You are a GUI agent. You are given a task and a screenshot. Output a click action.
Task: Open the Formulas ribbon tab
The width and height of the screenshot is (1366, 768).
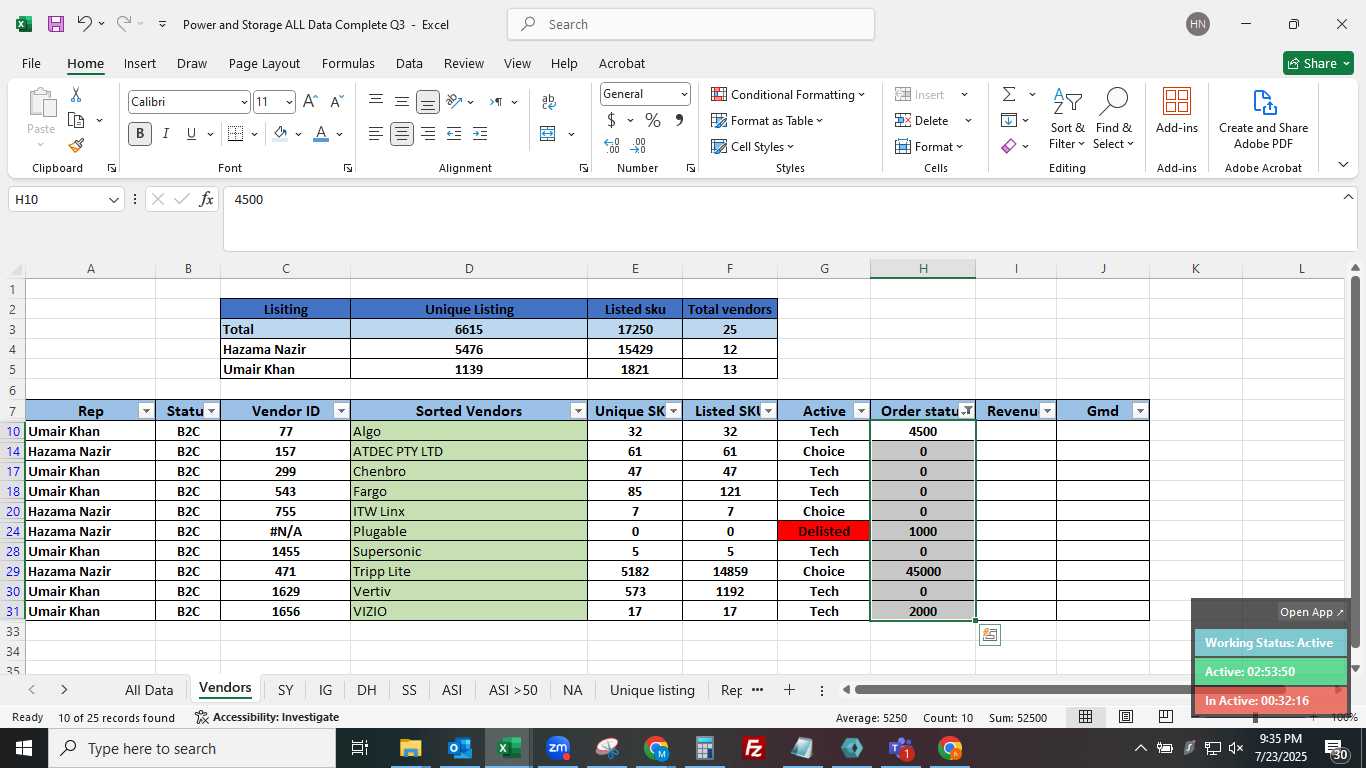[348, 63]
